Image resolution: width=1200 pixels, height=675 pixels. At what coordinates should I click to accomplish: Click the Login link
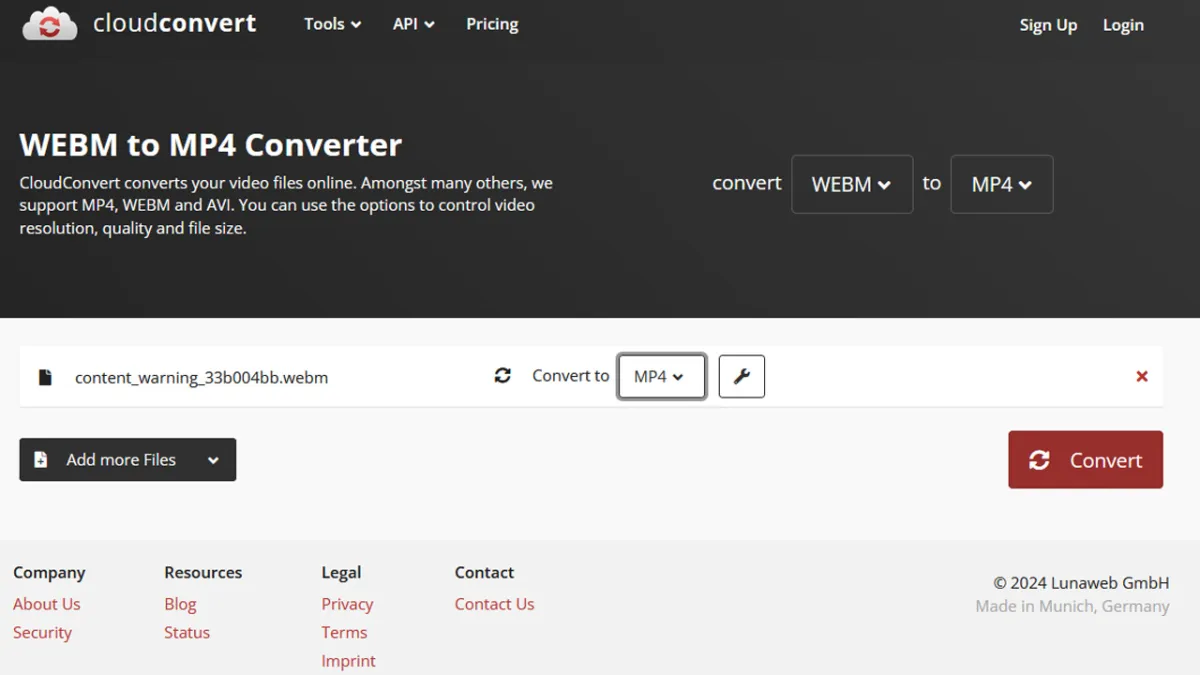coord(1123,25)
